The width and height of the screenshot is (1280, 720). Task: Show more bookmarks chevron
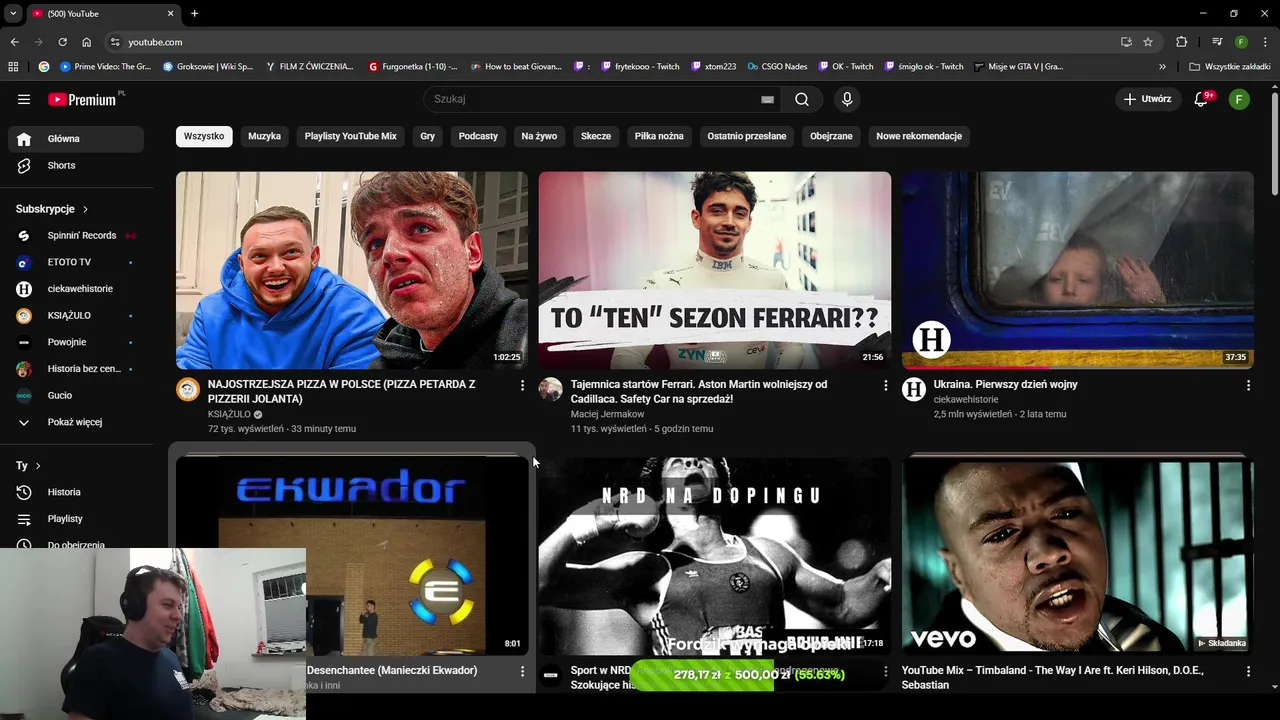[1162, 67]
